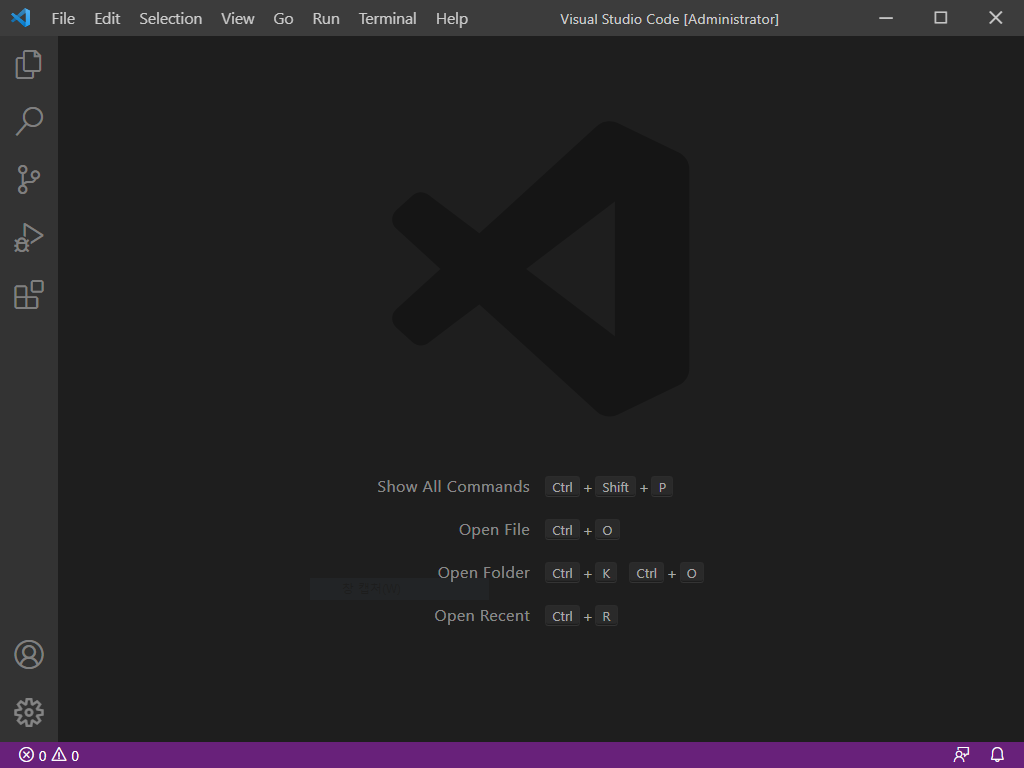Open the Extensions view icon

click(x=29, y=295)
